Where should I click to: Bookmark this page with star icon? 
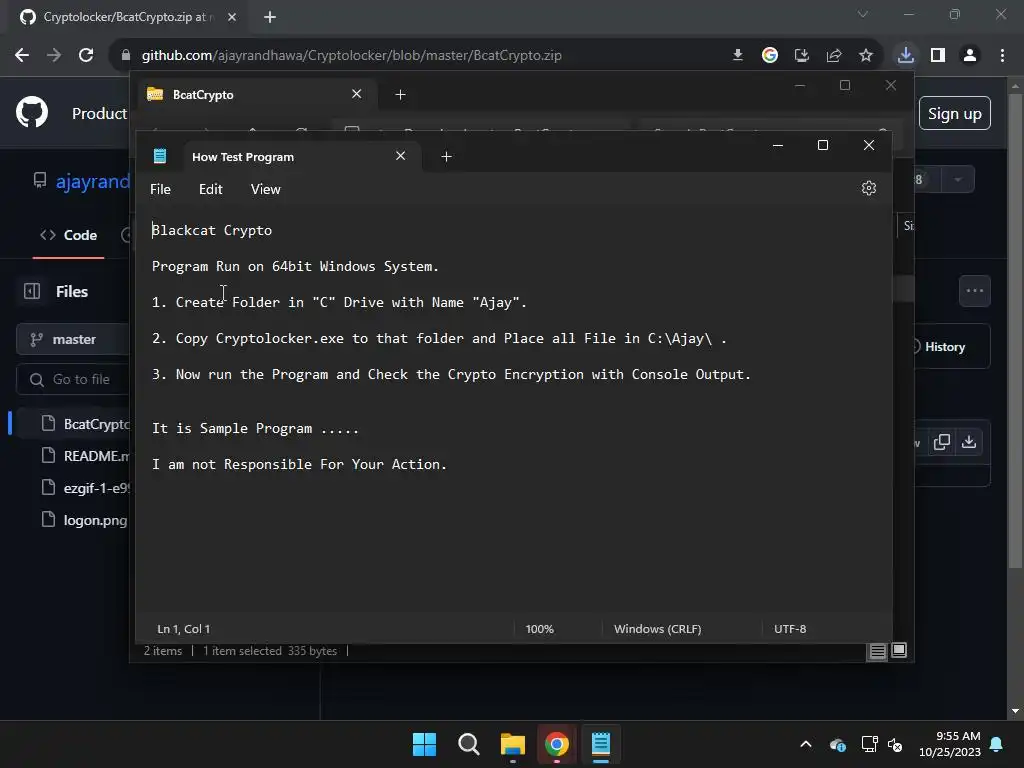coord(866,56)
